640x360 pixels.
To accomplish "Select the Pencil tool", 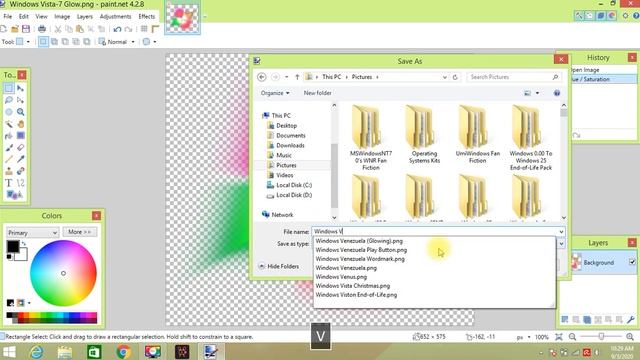I will tap(9, 159).
